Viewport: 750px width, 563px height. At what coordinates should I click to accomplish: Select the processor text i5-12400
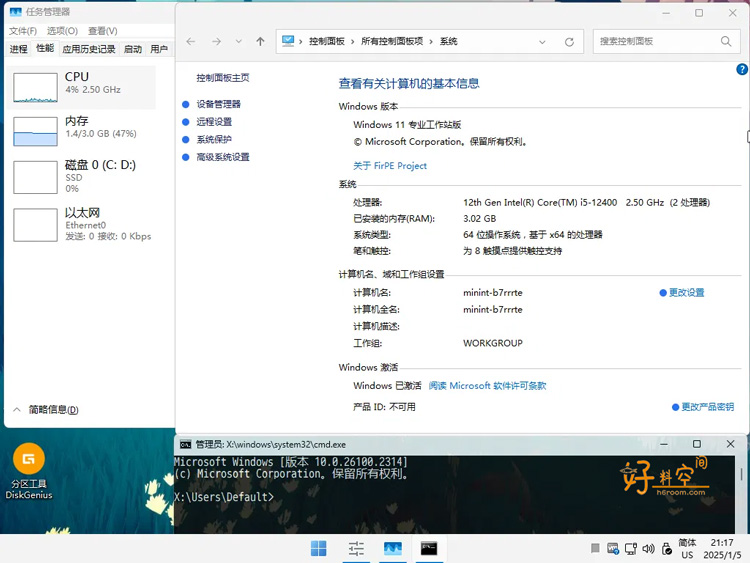598,203
